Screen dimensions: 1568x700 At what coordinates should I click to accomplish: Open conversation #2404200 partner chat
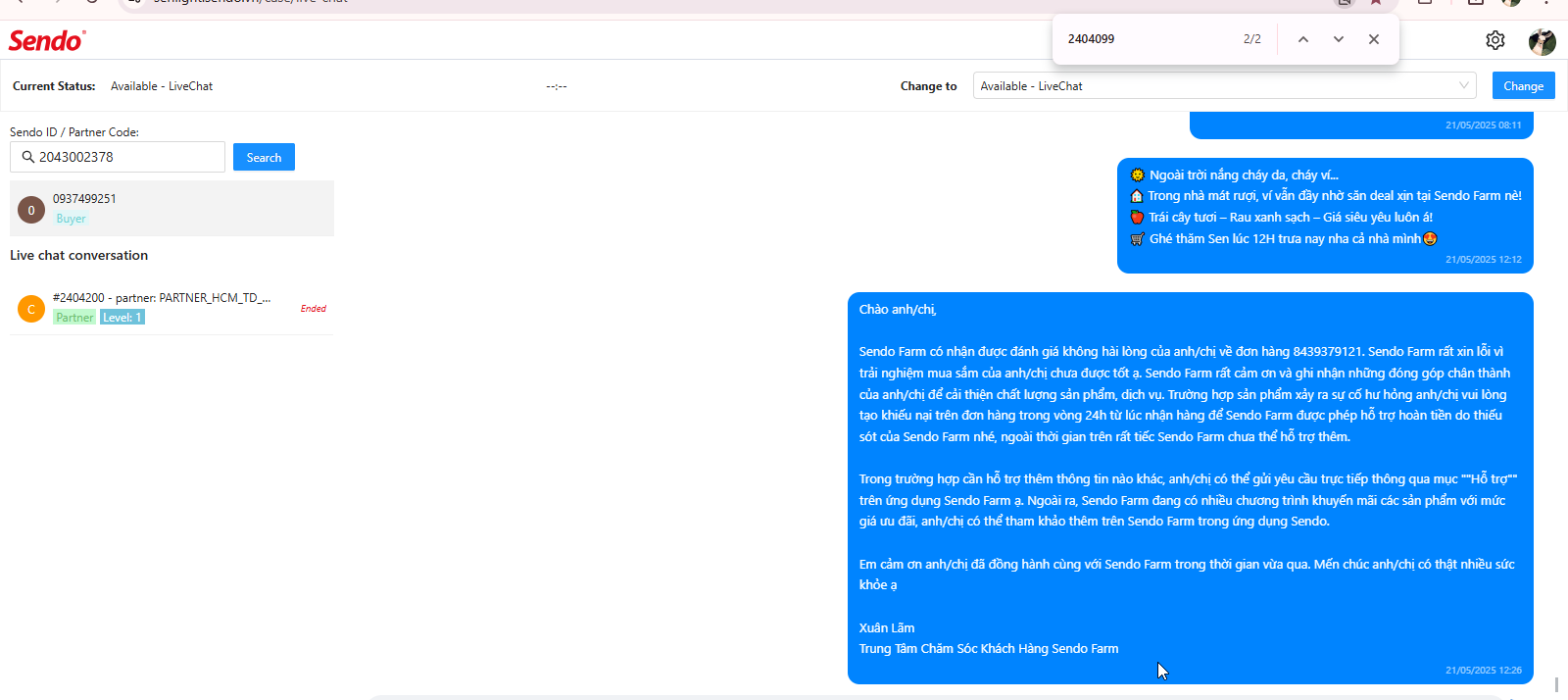[171, 307]
